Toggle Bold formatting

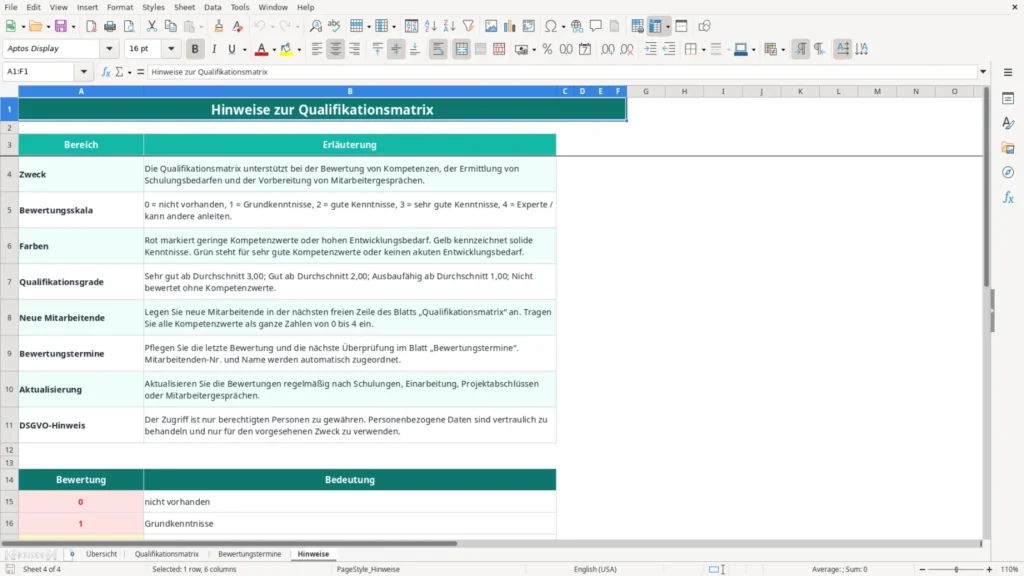195,49
